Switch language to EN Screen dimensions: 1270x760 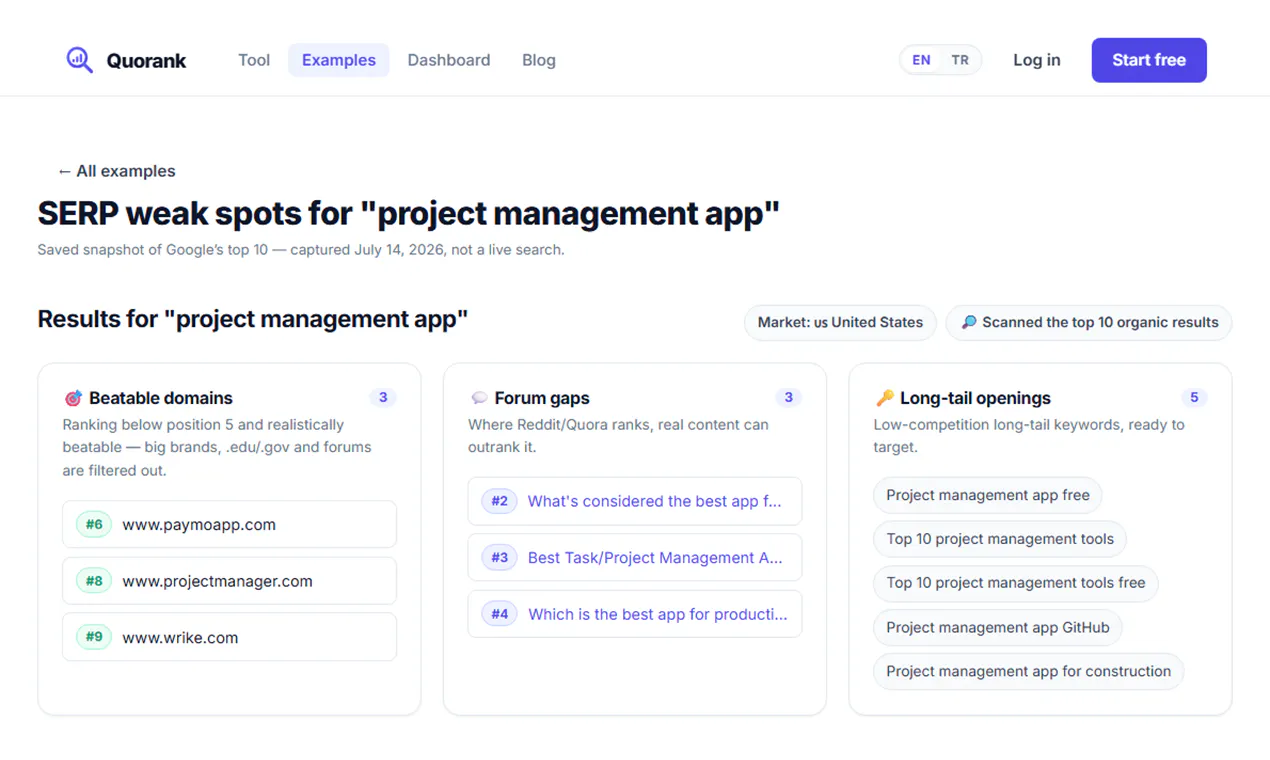921,60
